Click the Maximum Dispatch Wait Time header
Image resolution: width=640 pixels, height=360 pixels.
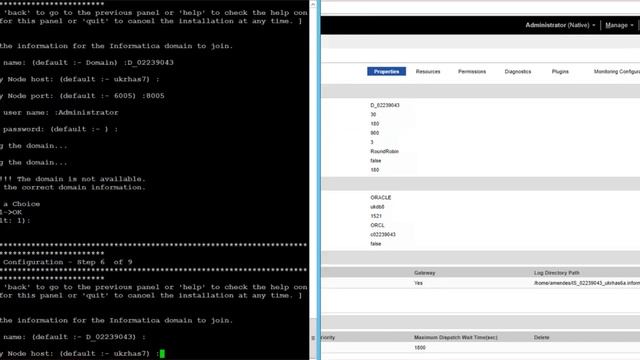click(456, 338)
